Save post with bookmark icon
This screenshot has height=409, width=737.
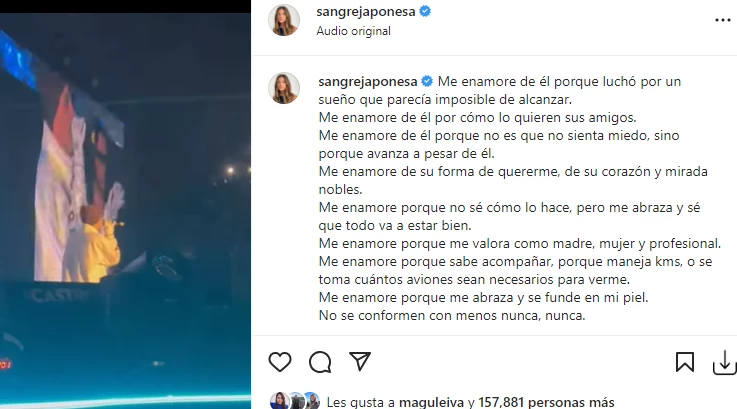pyautogui.click(x=685, y=362)
